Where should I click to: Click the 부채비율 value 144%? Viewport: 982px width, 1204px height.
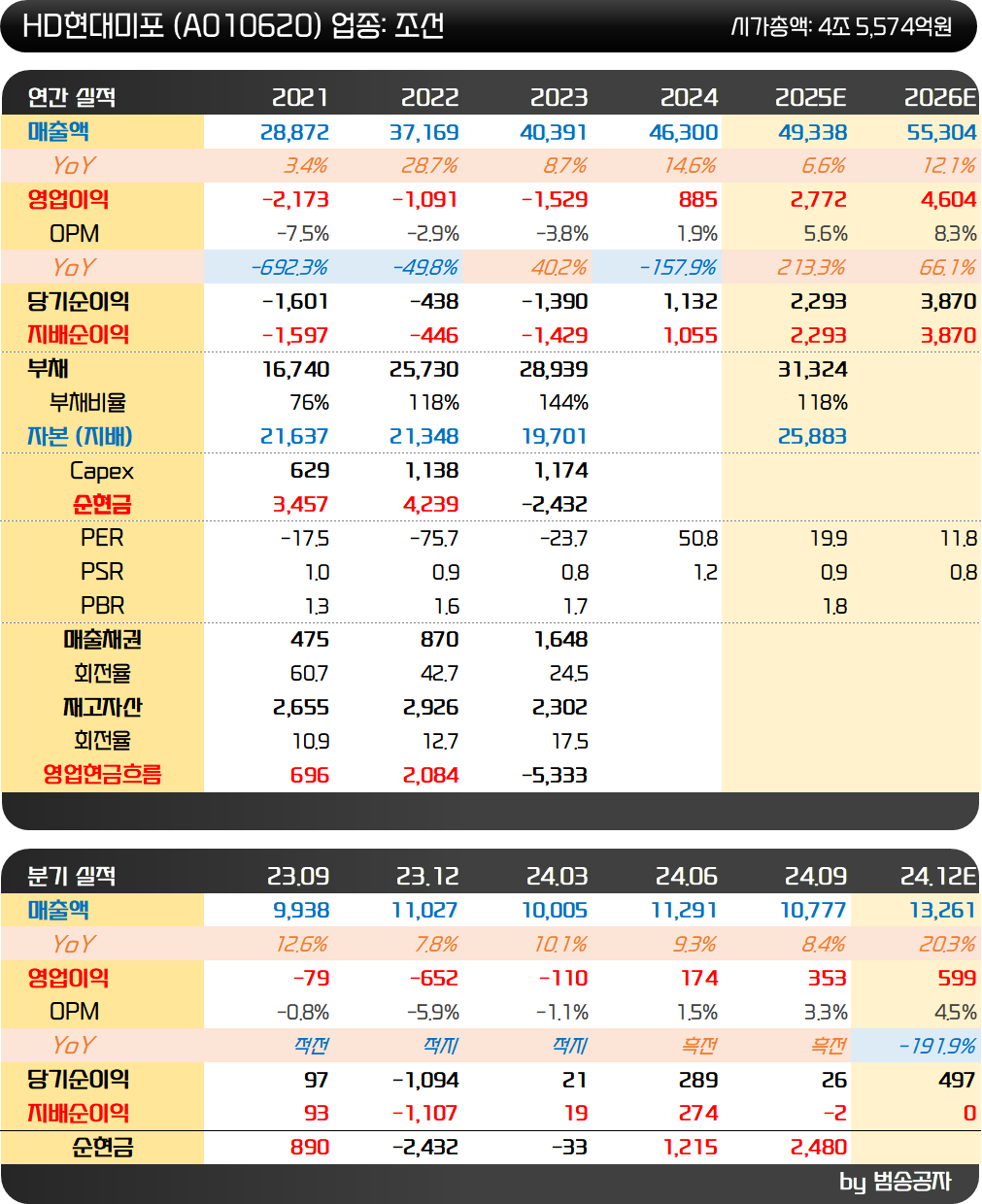tap(563, 403)
